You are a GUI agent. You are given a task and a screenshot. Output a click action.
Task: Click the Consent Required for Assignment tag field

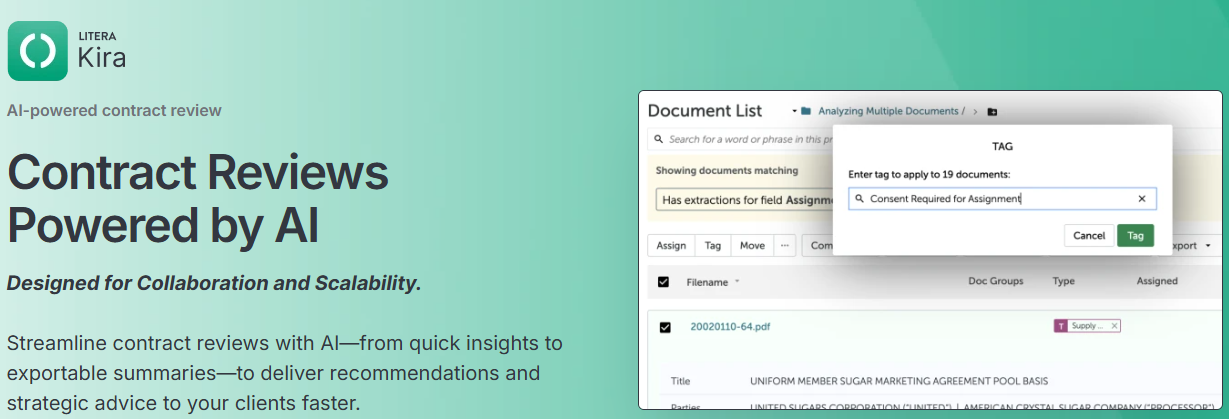pyautogui.click(x=1002, y=199)
